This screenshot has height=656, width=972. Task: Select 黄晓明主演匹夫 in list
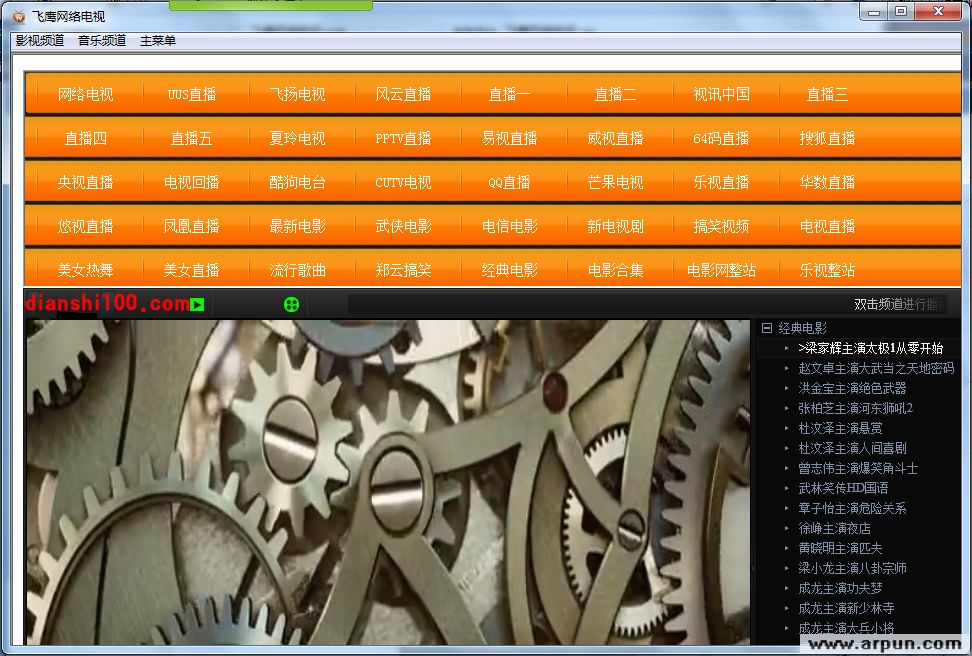pos(840,548)
